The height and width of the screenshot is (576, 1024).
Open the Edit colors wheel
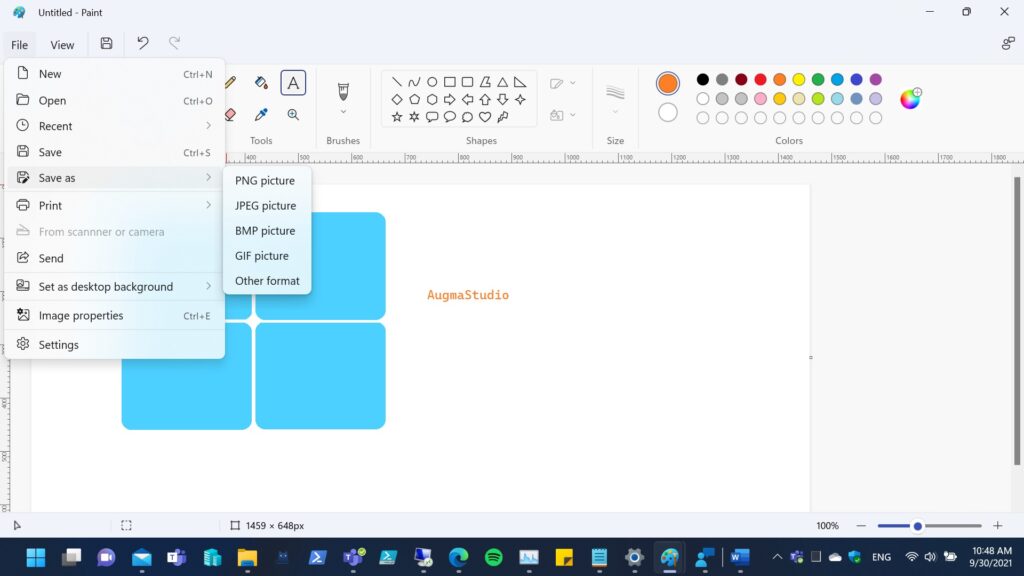pos(910,98)
